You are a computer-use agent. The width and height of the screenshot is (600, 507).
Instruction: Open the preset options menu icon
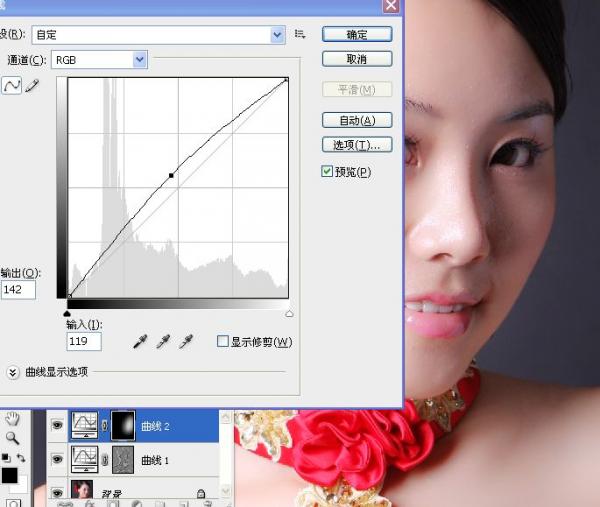[300, 35]
